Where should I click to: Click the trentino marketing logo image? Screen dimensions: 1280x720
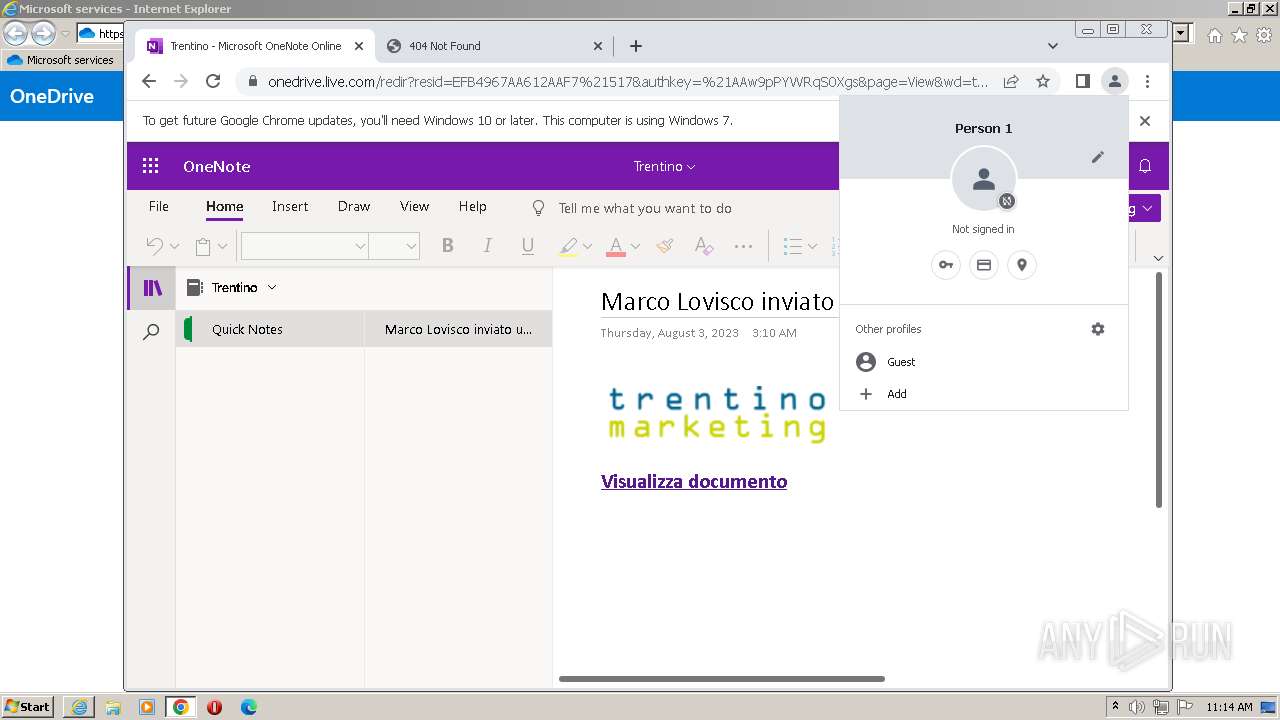point(717,414)
